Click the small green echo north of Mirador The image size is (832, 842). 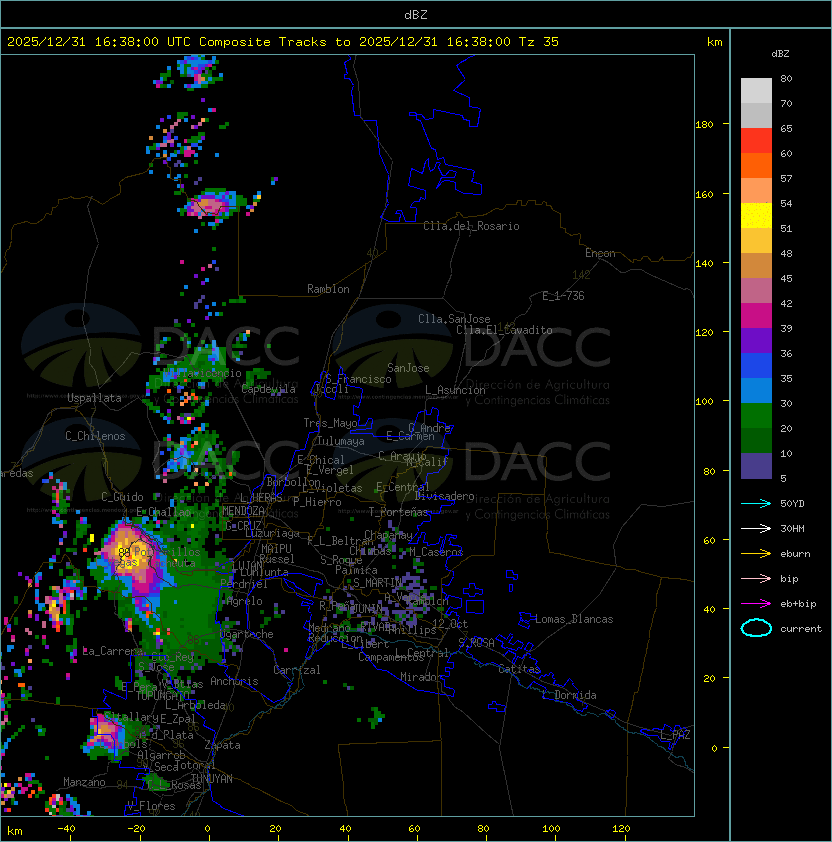click(x=377, y=717)
